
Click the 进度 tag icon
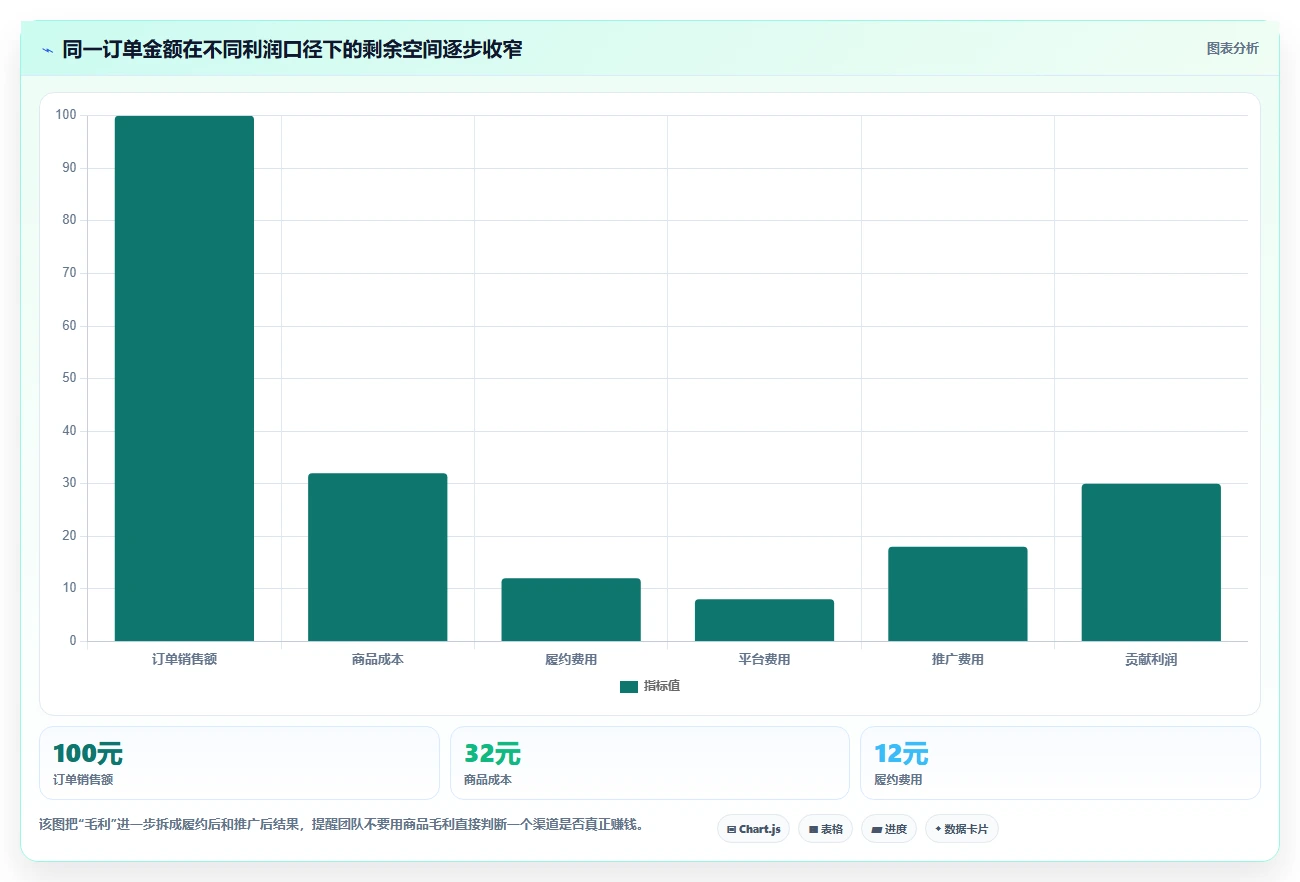point(876,830)
